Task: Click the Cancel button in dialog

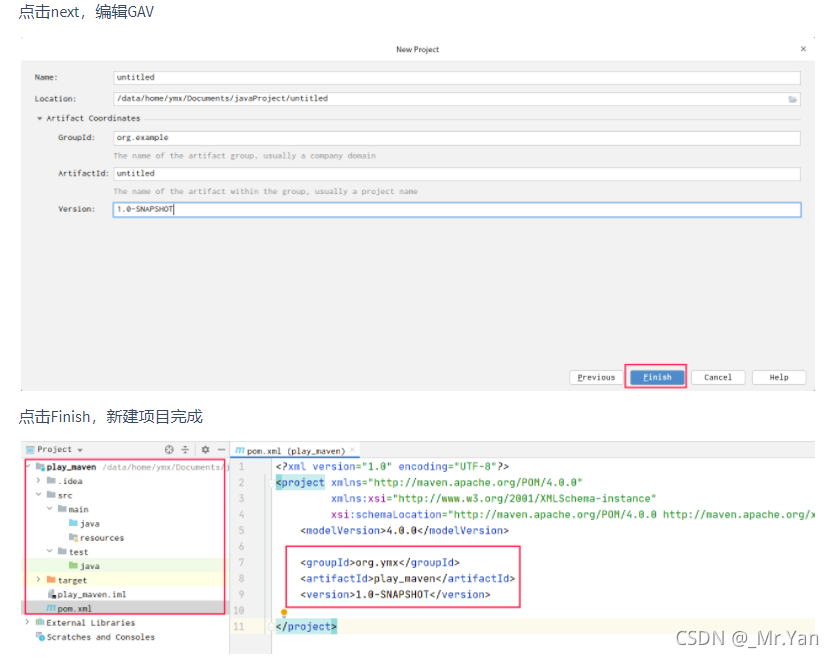Action: click(x=718, y=377)
